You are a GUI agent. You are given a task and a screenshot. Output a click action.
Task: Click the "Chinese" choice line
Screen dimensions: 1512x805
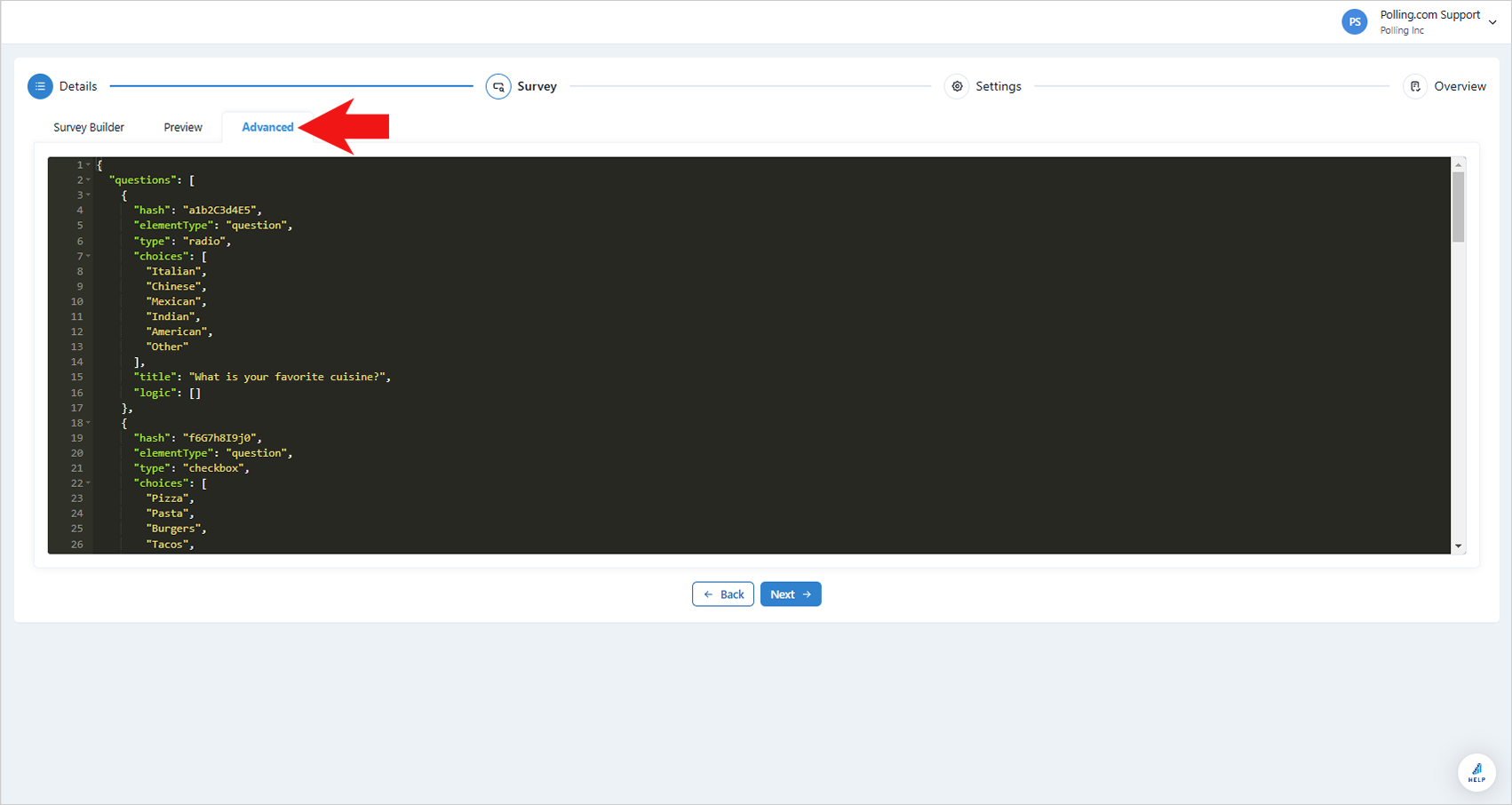[x=173, y=286]
